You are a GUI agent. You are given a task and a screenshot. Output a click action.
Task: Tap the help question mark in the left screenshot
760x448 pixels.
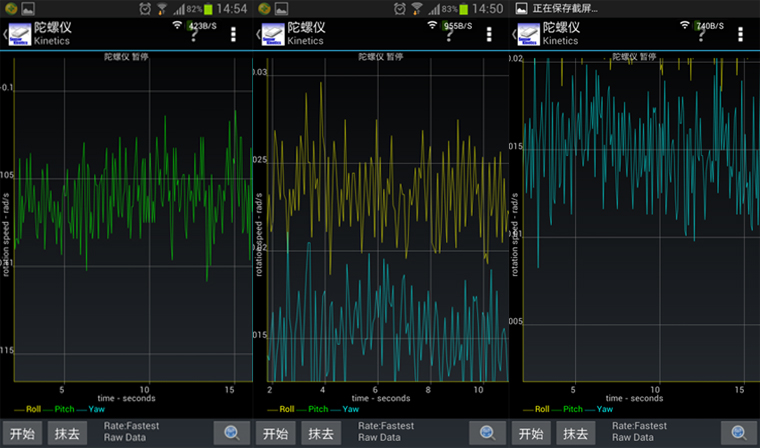tap(194, 35)
